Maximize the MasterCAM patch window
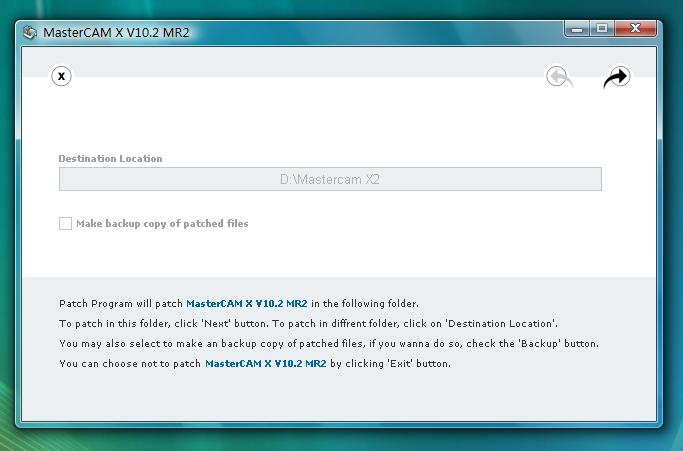The height and width of the screenshot is (451, 683). tap(602, 29)
